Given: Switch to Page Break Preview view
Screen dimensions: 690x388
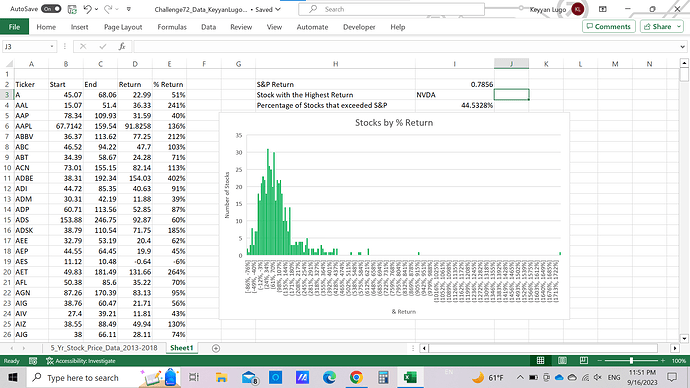Looking at the screenshot, I should [584, 361].
